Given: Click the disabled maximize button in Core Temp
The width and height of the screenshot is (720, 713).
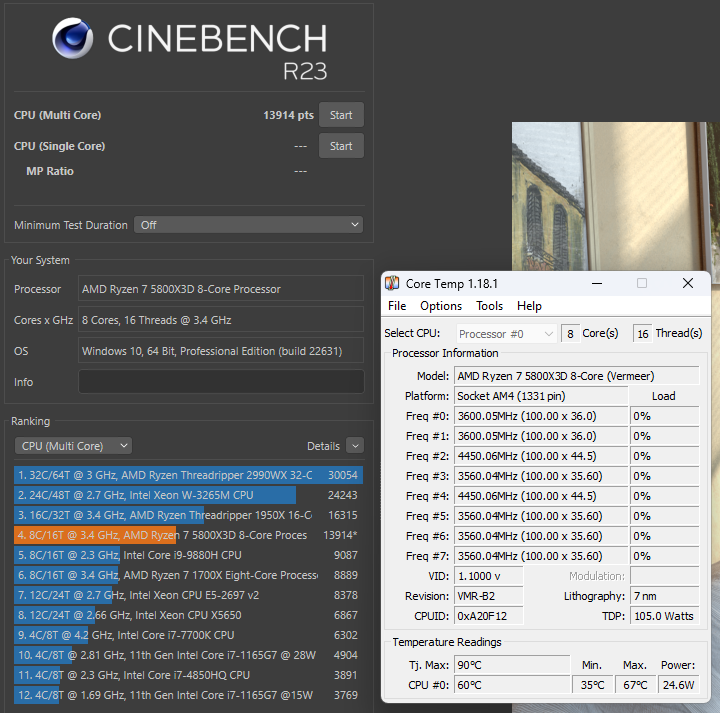Looking at the screenshot, I should [x=642, y=283].
